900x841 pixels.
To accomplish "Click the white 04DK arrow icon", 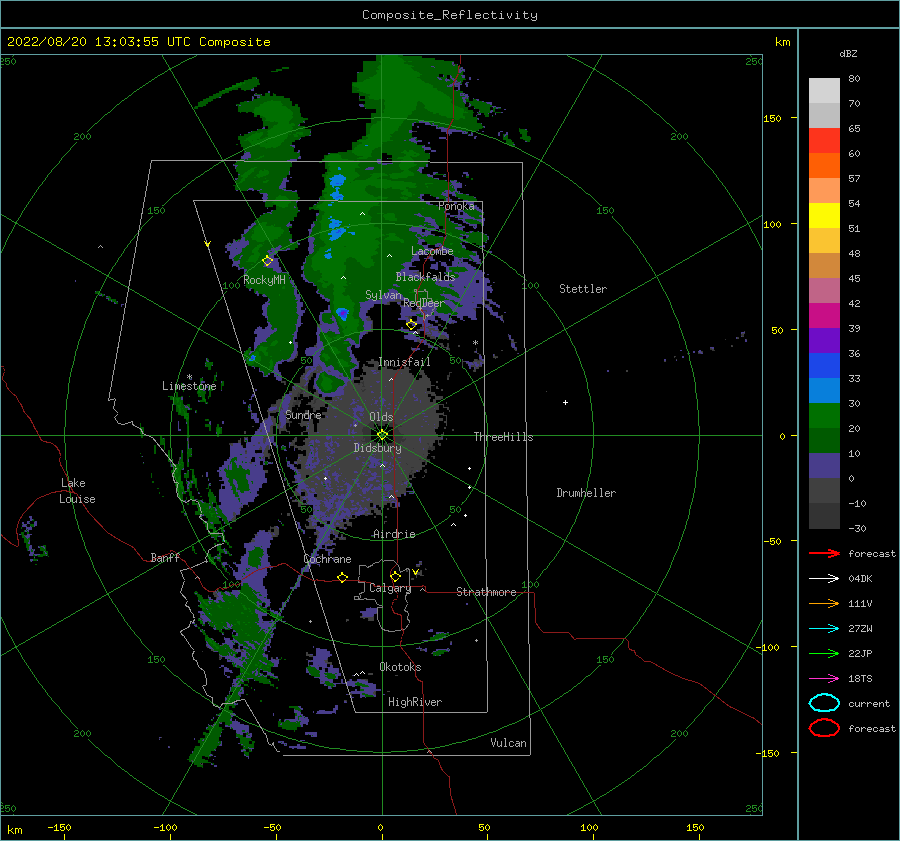I will (x=824, y=579).
